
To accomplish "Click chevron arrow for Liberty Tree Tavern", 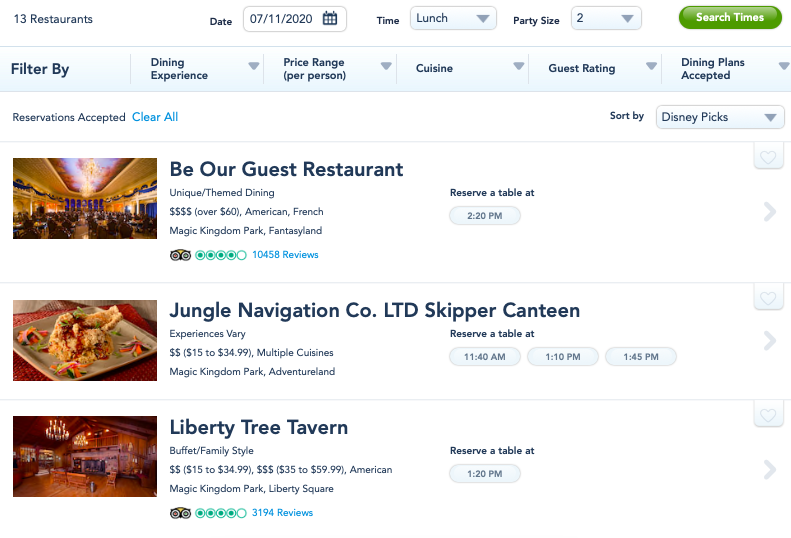I will (769, 469).
